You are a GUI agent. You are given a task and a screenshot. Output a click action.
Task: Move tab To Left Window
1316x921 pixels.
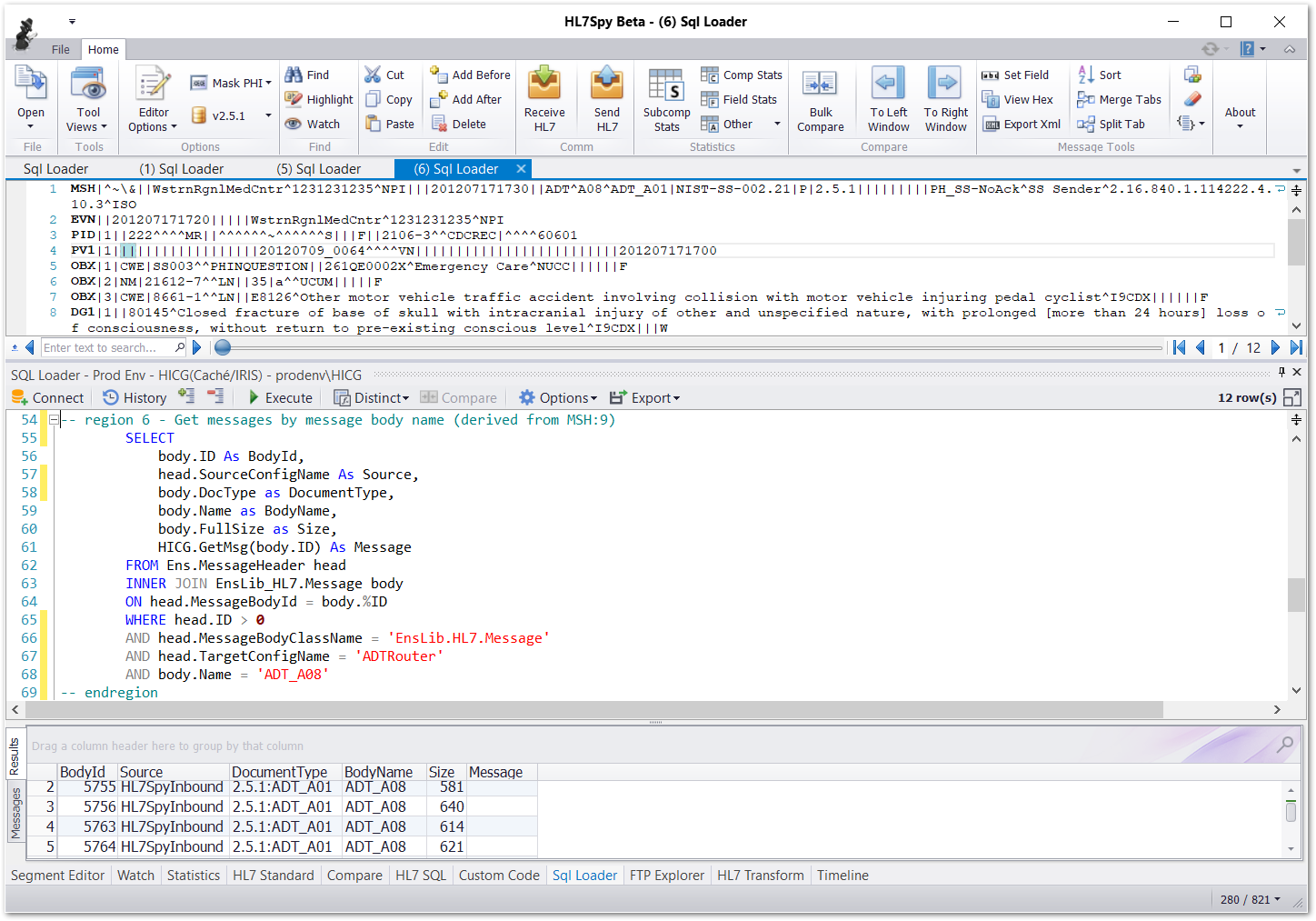888,99
